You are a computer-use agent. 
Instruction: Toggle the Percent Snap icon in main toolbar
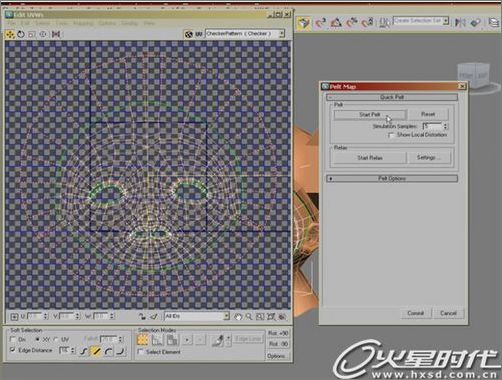(352, 23)
